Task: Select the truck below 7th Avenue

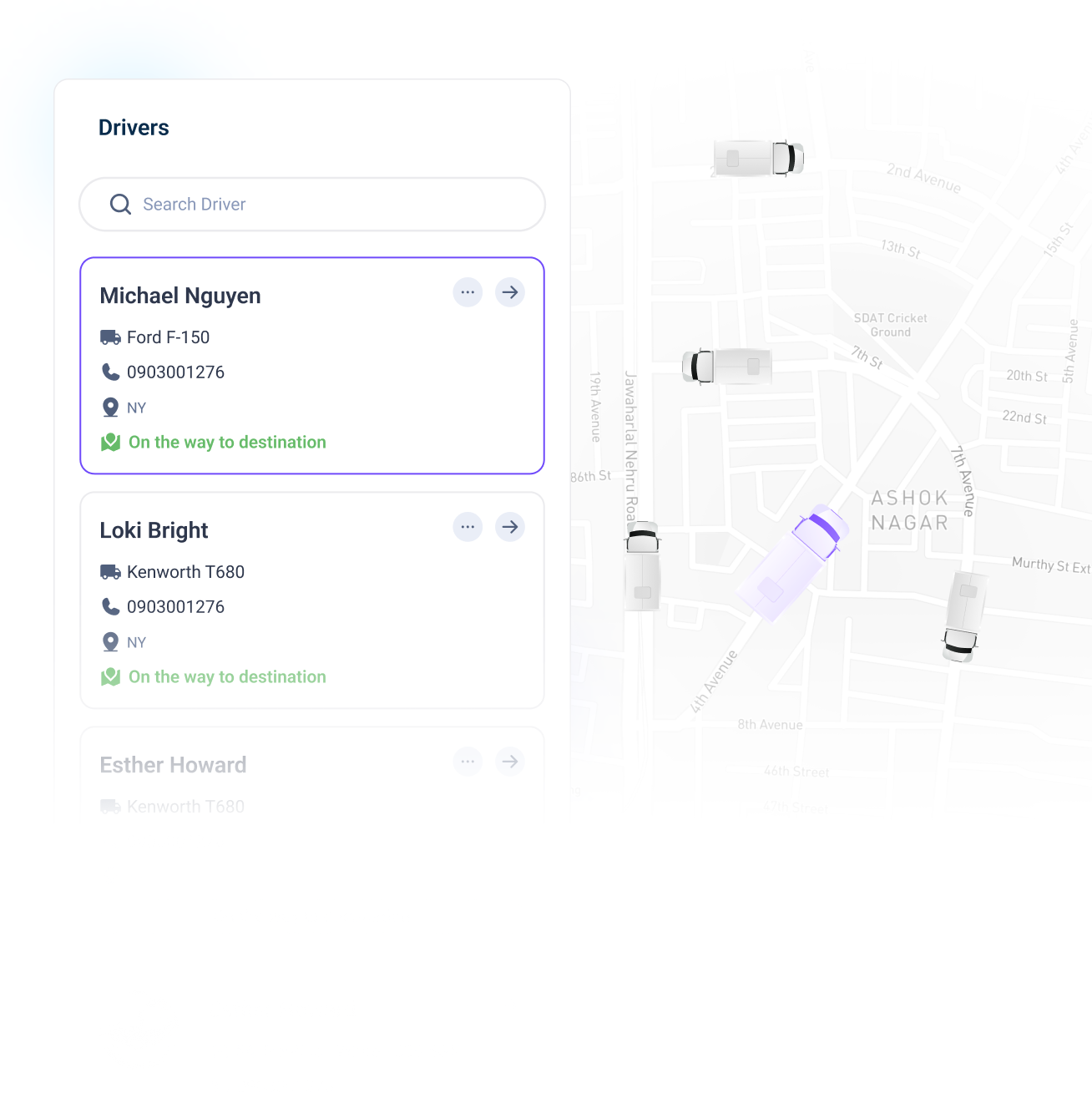Action: [964, 617]
